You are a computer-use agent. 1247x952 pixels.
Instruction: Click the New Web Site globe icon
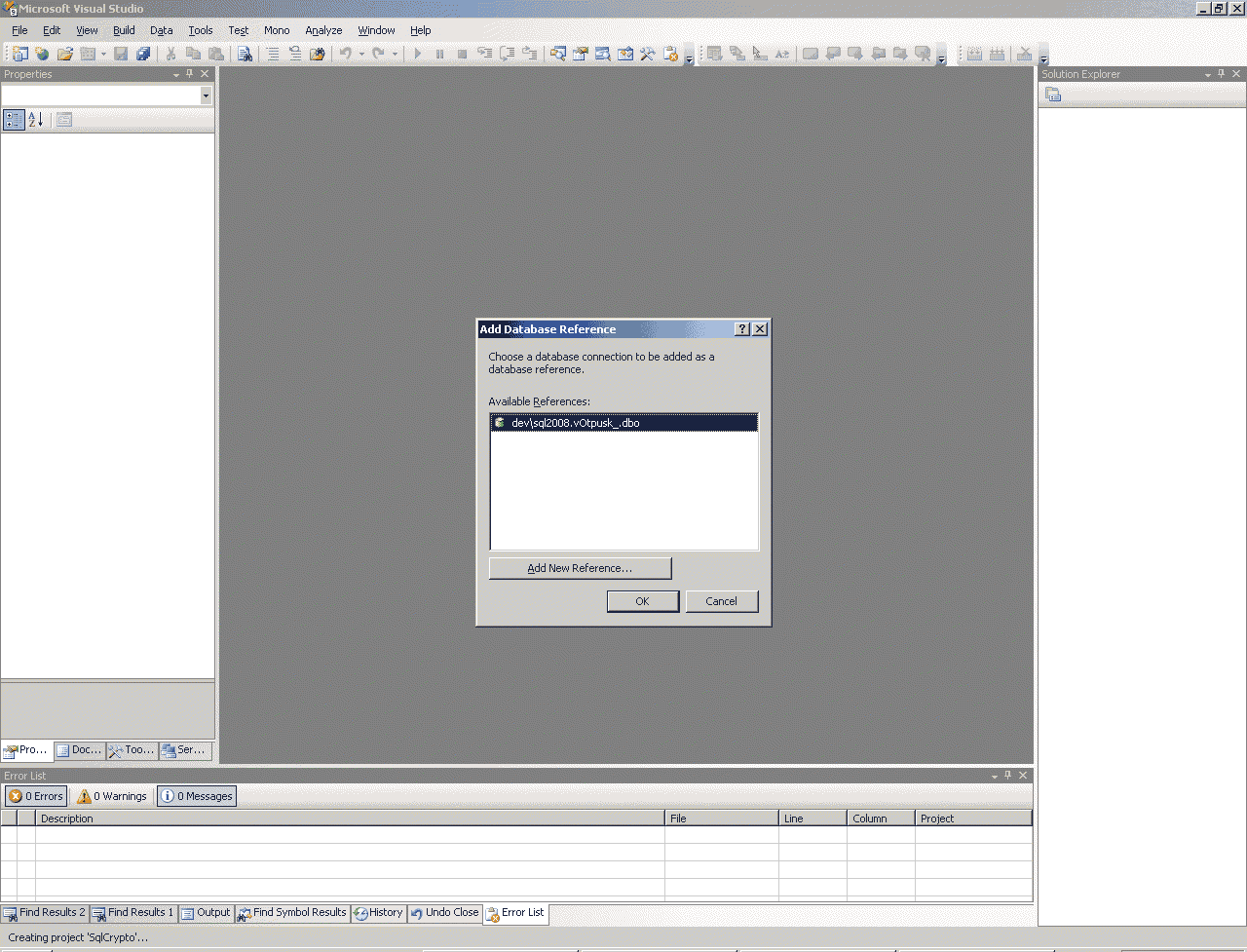point(42,55)
